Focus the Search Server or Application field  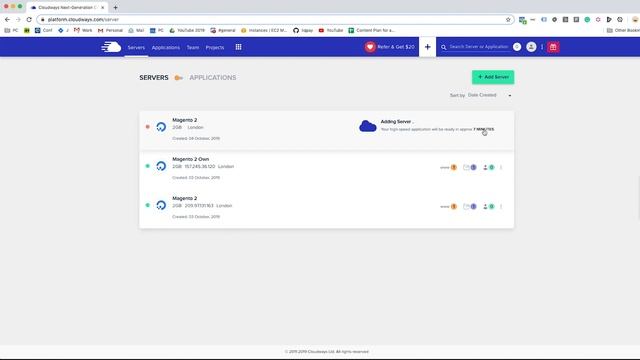pyautogui.click(x=478, y=47)
